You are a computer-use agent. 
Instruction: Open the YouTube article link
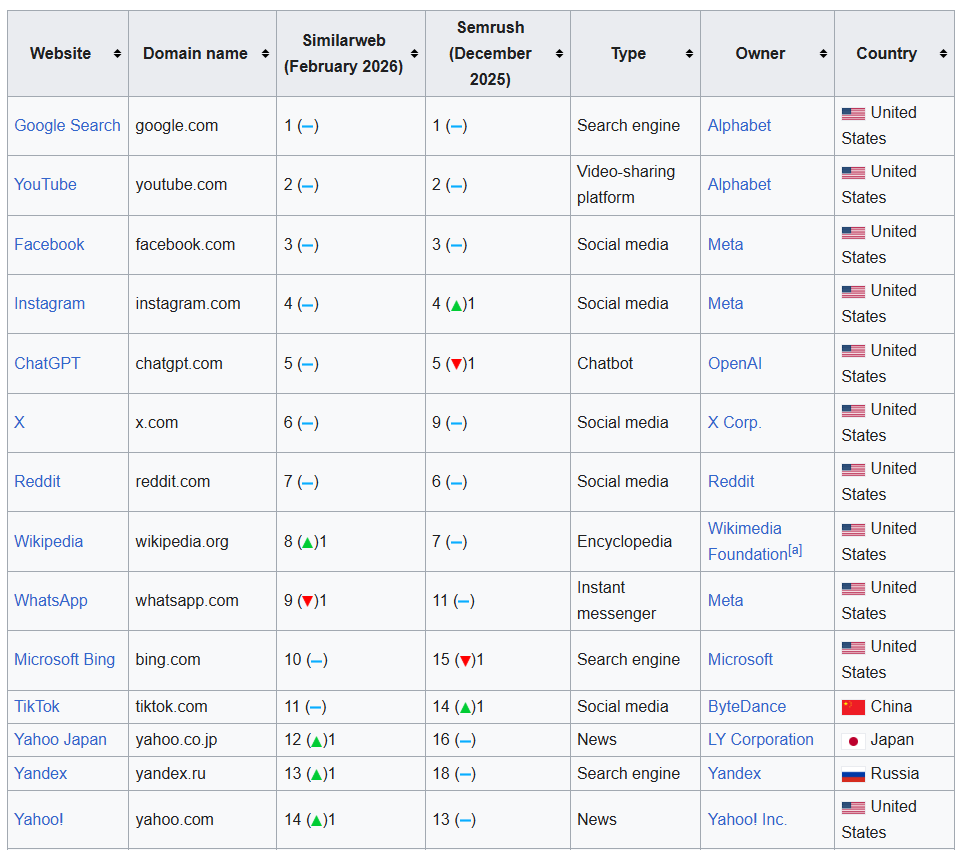click(45, 184)
